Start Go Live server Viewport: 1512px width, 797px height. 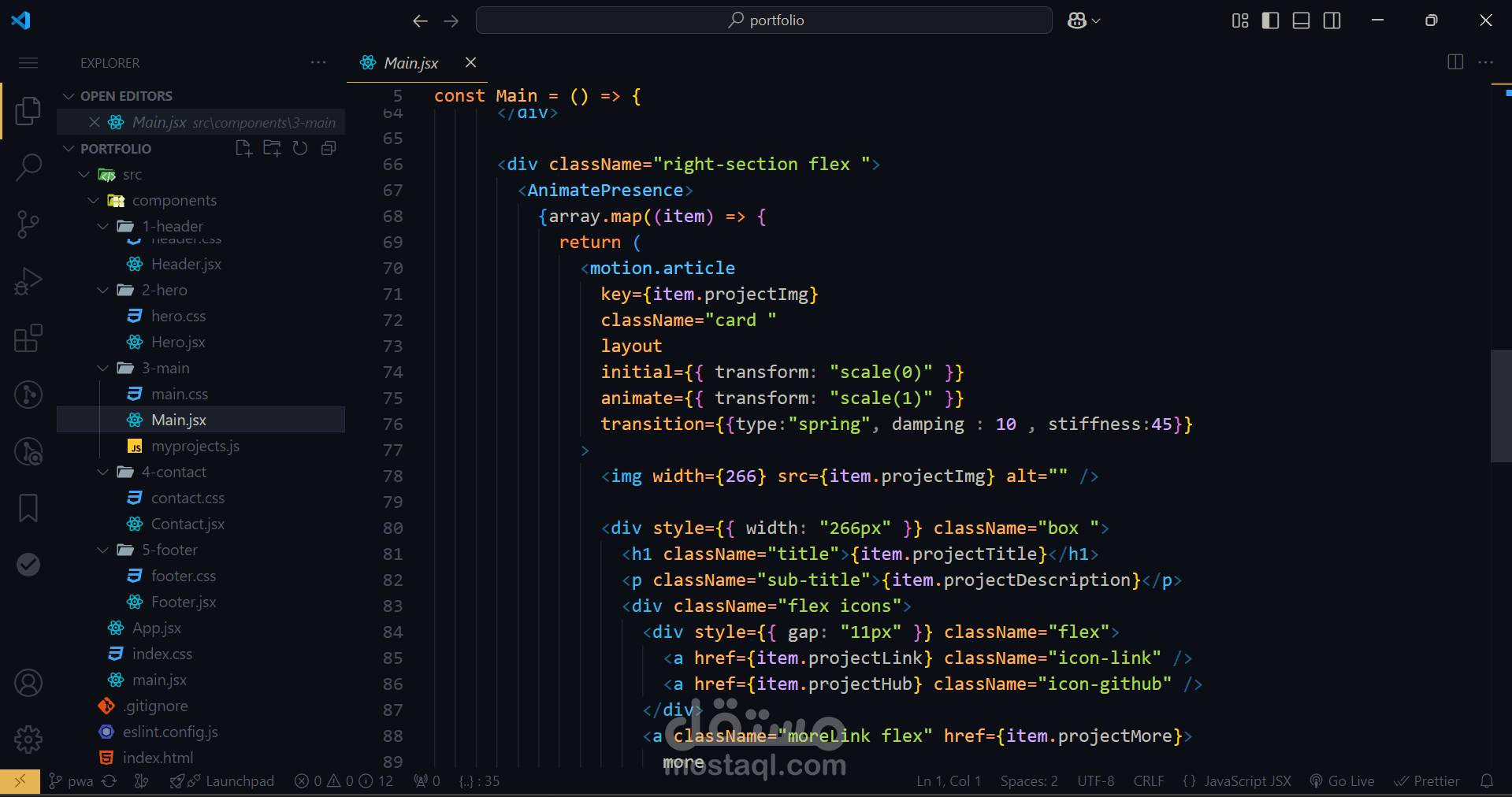pos(1343,781)
